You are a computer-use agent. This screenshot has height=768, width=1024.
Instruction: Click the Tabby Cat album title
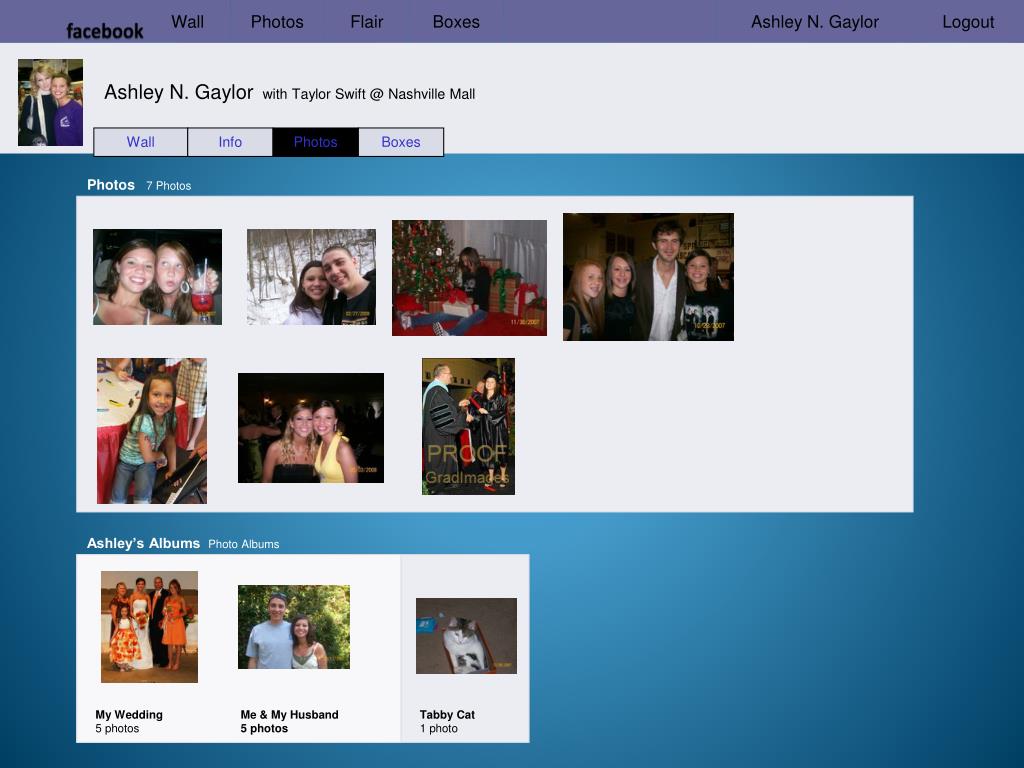coord(447,714)
